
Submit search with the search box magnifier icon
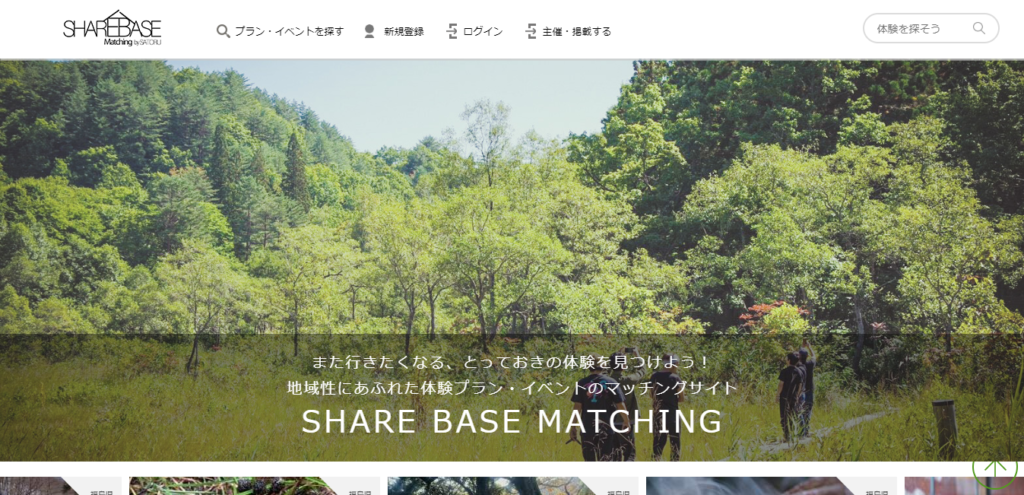979,28
